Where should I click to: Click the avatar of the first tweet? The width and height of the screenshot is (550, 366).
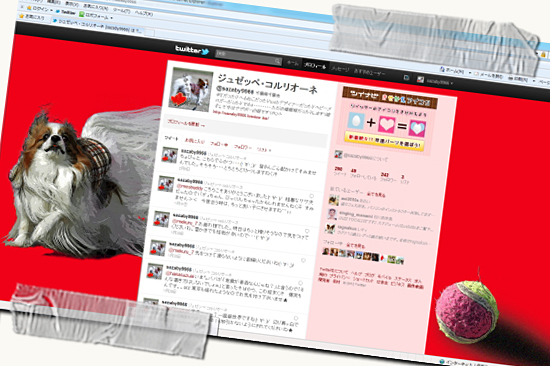click(170, 155)
